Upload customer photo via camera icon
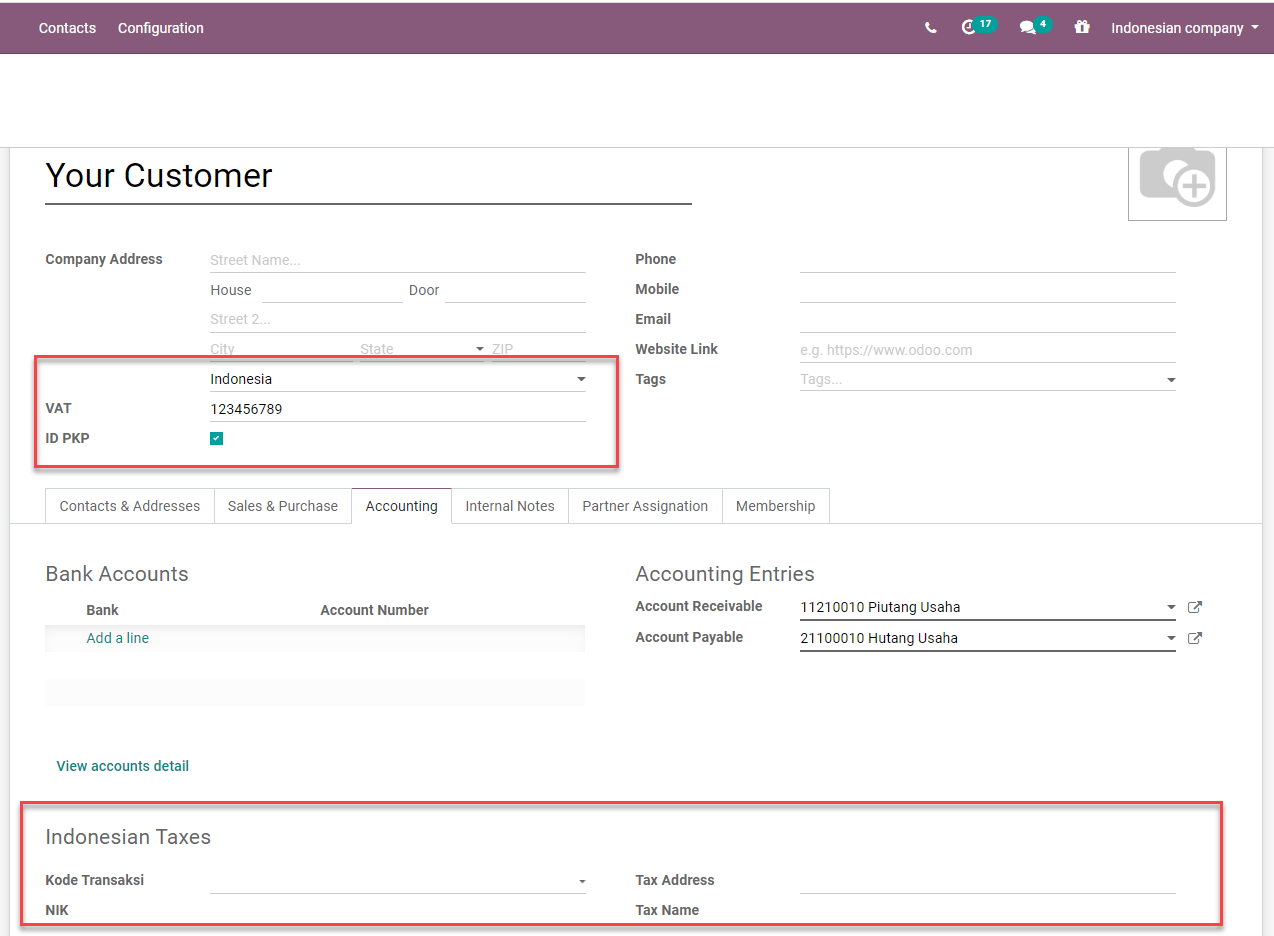Image resolution: width=1274 pixels, height=936 pixels. pos(1177,178)
